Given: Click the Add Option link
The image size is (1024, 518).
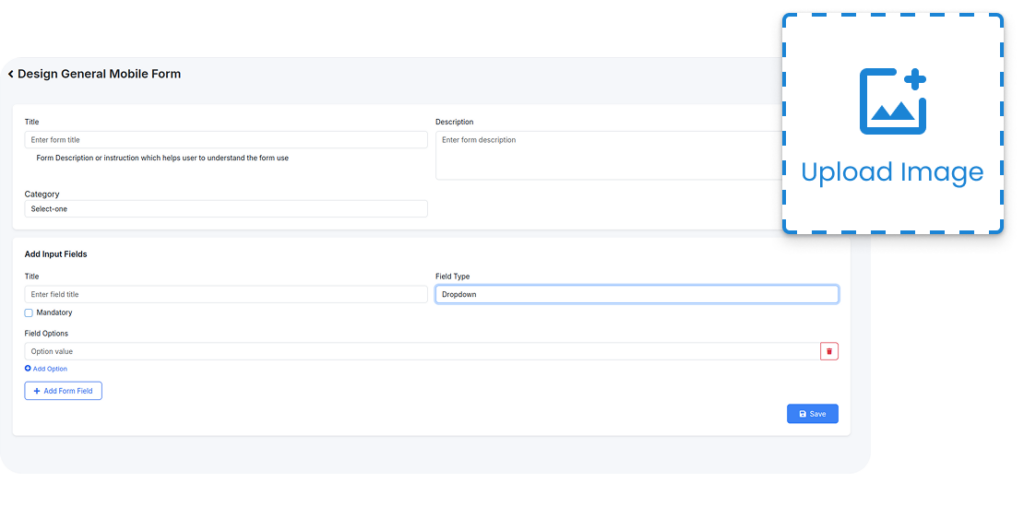Looking at the screenshot, I should 49,369.
